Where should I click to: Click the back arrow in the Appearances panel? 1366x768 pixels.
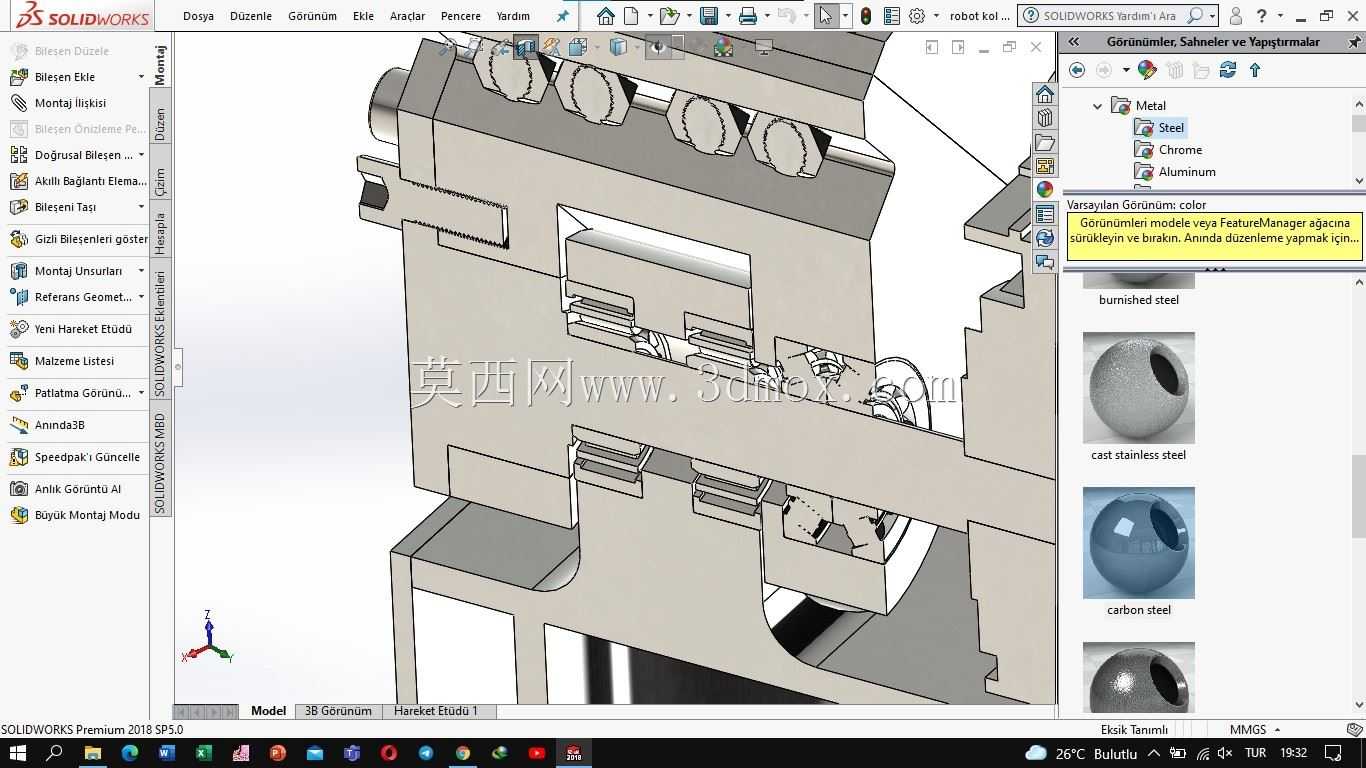(1077, 69)
